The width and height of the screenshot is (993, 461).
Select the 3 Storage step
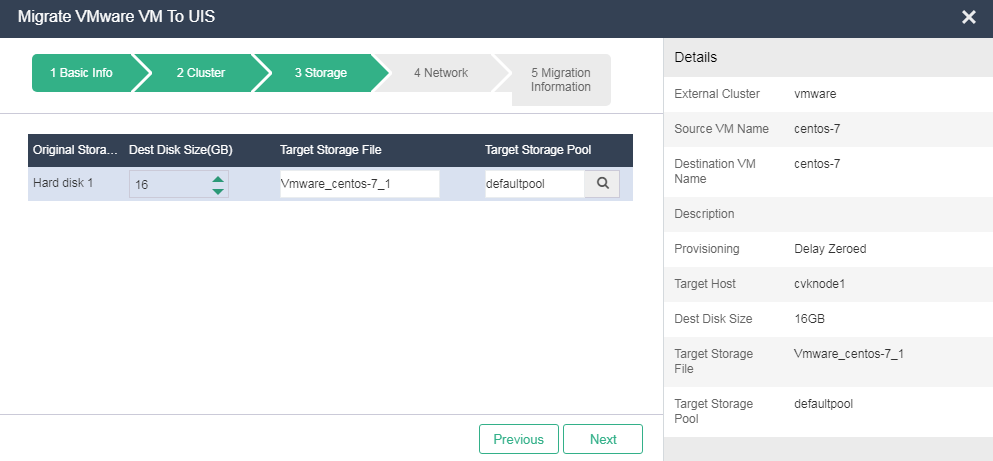pyautogui.click(x=320, y=73)
